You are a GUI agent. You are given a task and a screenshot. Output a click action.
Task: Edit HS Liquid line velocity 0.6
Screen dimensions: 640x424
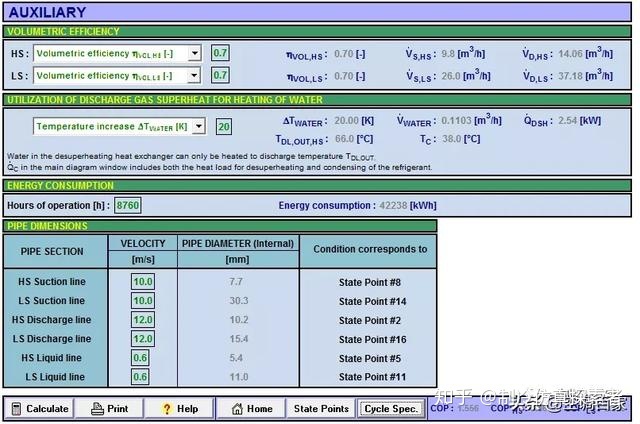click(140, 358)
